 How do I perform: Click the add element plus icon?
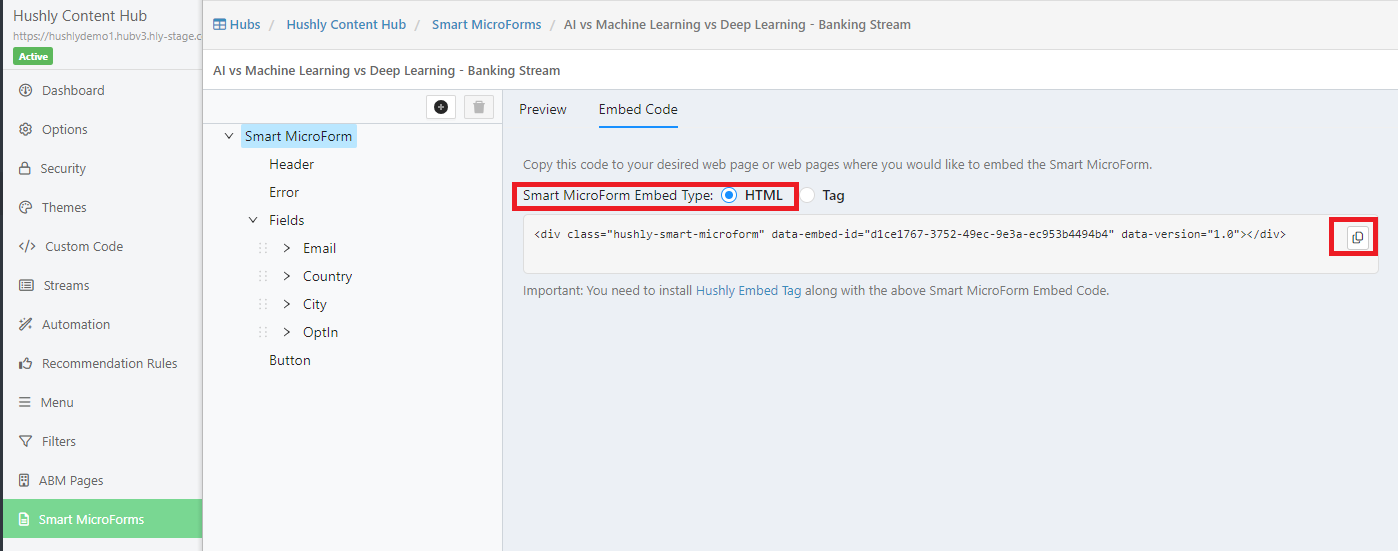tap(441, 107)
